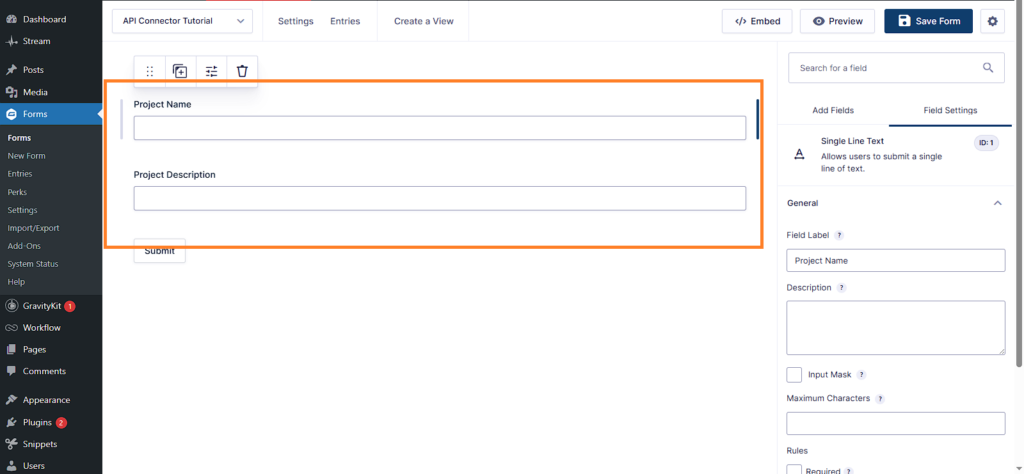Open Perks in the Forms submenu
Viewport: 1024px width, 474px height.
click(17, 192)
